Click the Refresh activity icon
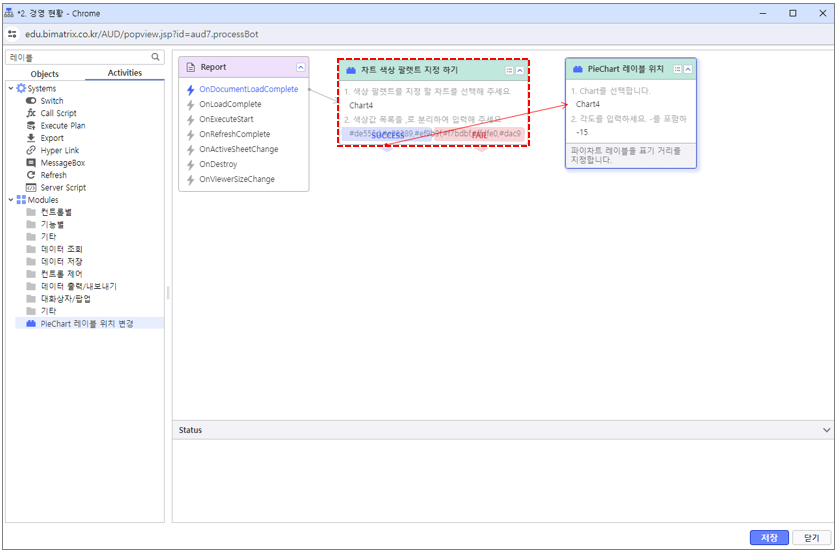Viewport: 836px width, 552px height. [32, 175]
